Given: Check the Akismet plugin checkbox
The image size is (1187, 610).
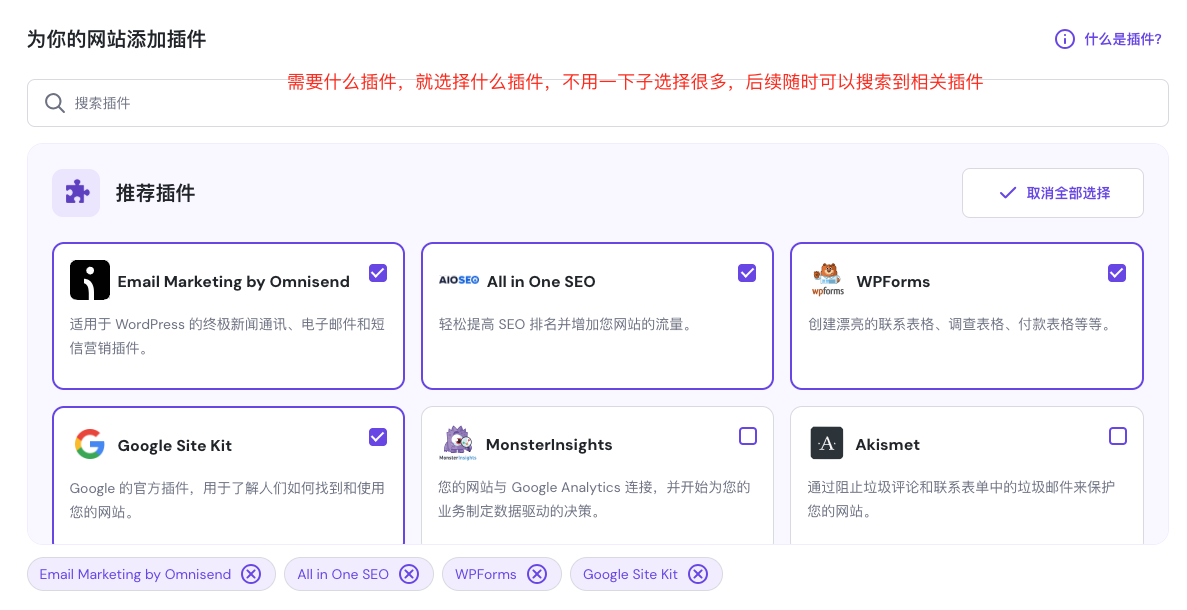Looking at the screenshot, I should pyautogui.click(x=1118, y=436).
